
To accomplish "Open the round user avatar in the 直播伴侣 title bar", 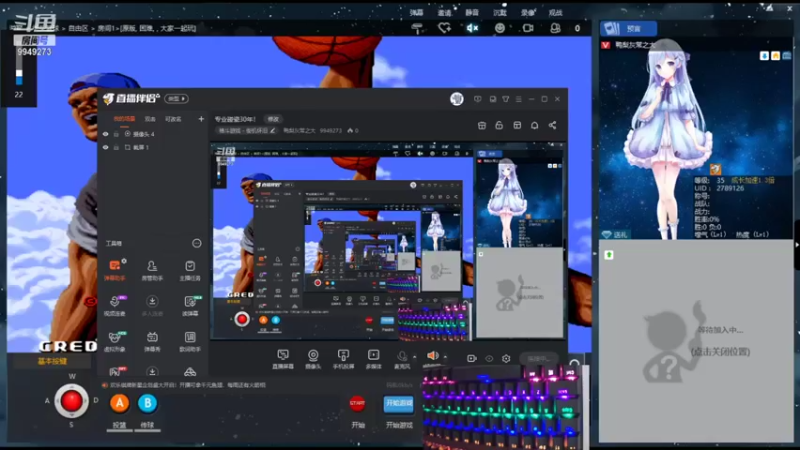I will (x=457, y=99).
